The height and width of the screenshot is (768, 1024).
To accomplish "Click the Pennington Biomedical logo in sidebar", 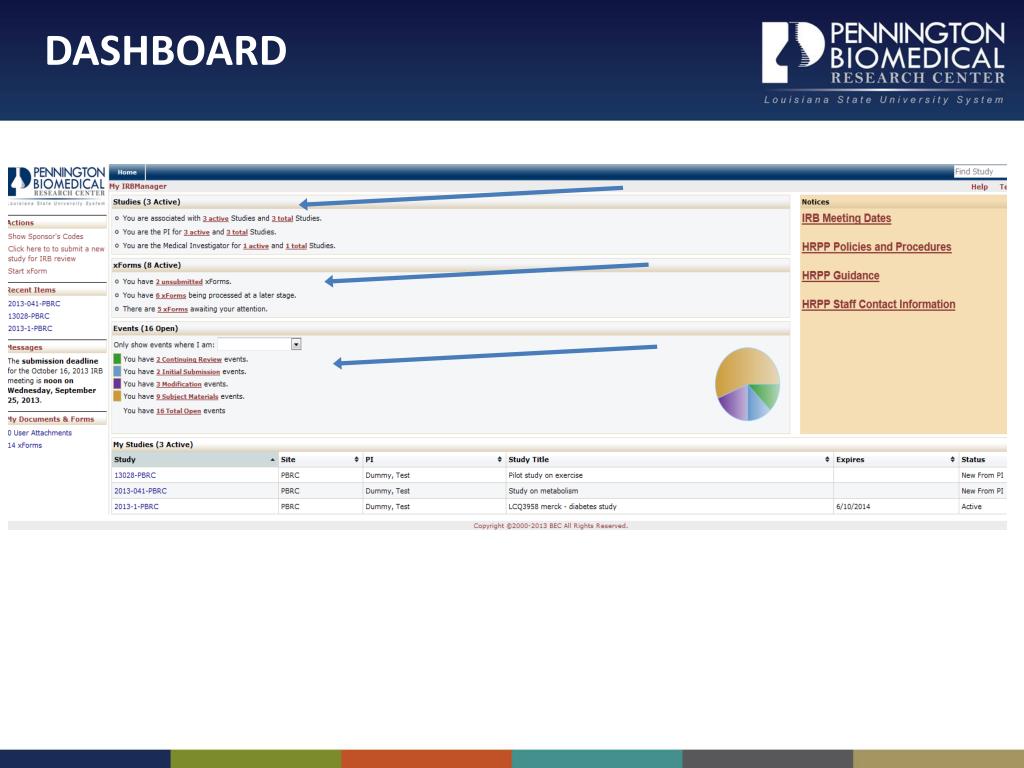I will click(56, 185).
